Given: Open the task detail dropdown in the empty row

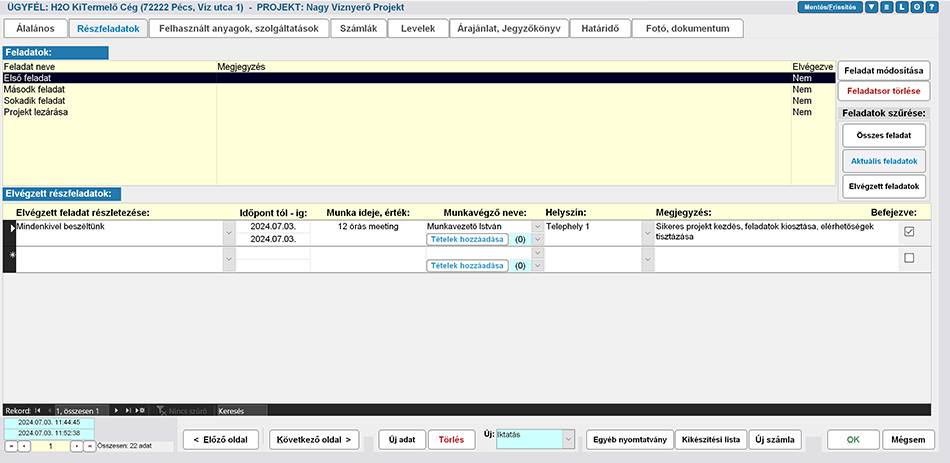Looking at the screenshot, I should [x=229, y=259].
